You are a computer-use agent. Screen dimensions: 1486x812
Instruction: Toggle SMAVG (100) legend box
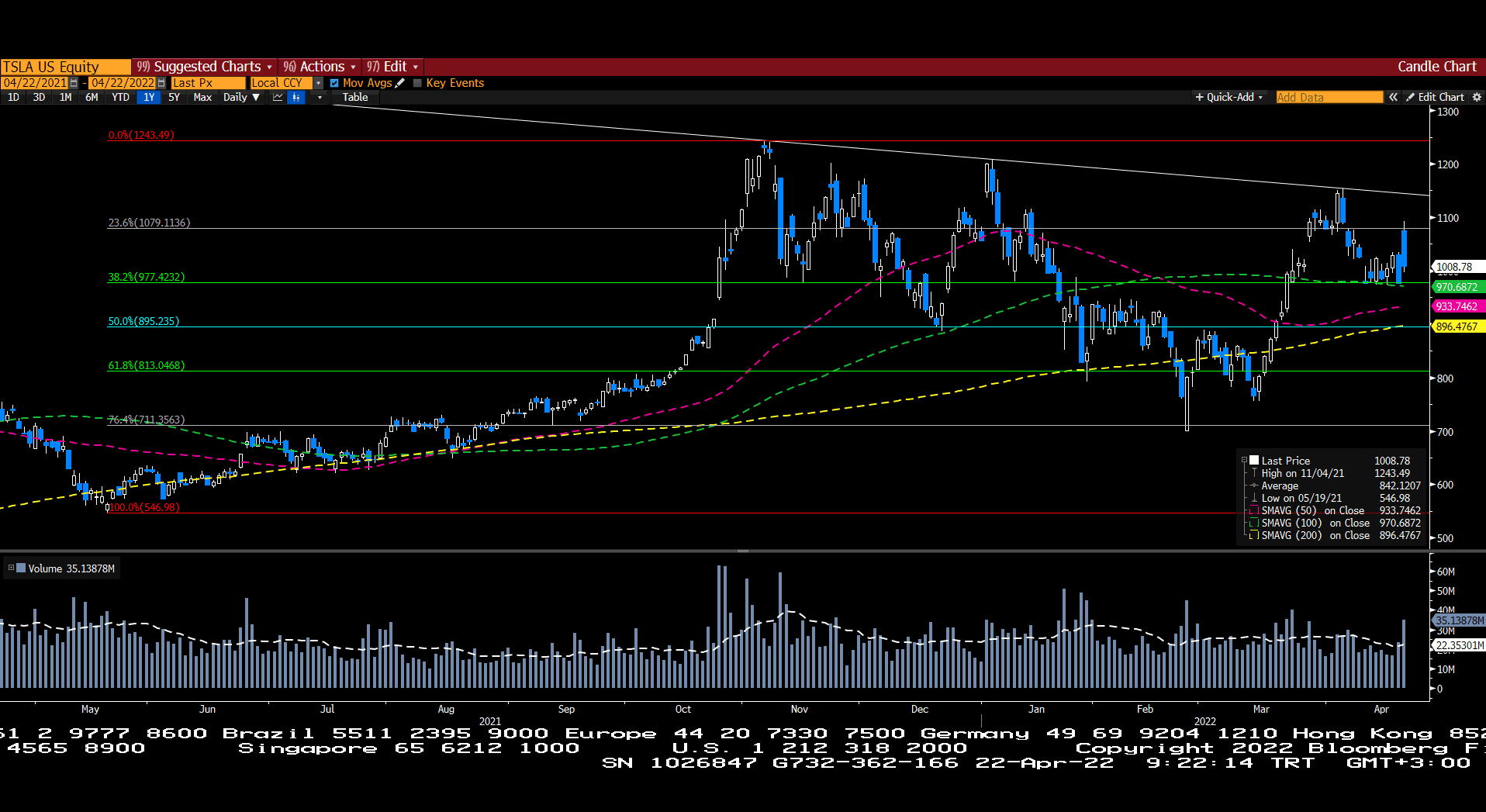pos(1254,523)
